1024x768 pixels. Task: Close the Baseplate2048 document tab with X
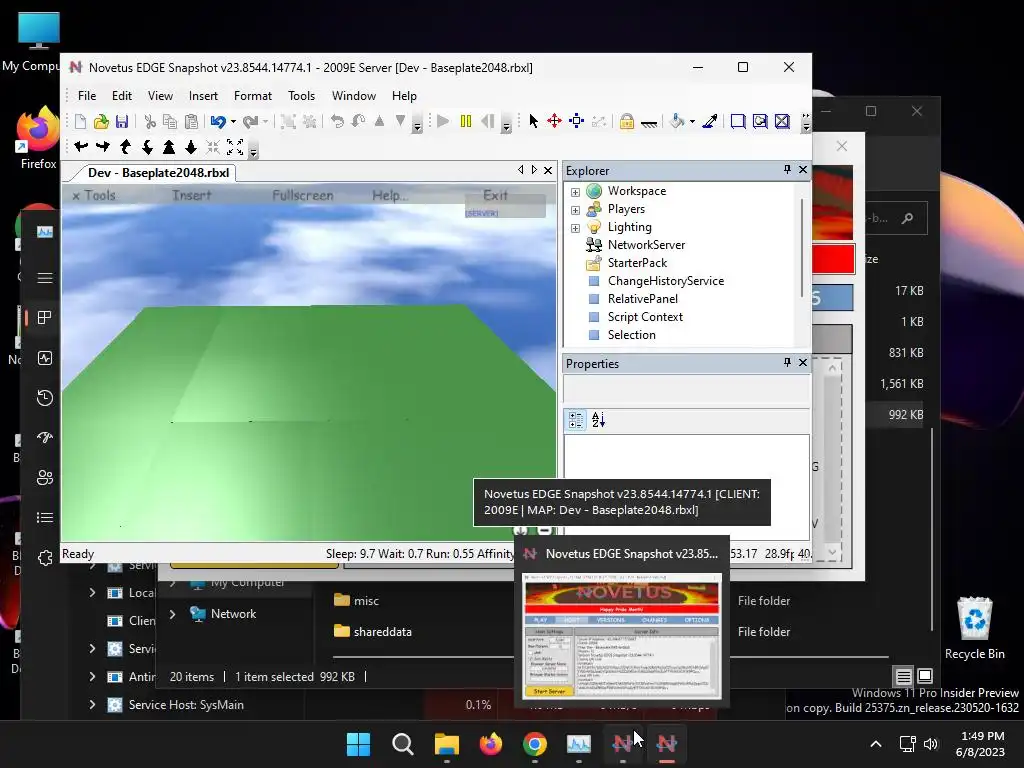coord(548,170)
